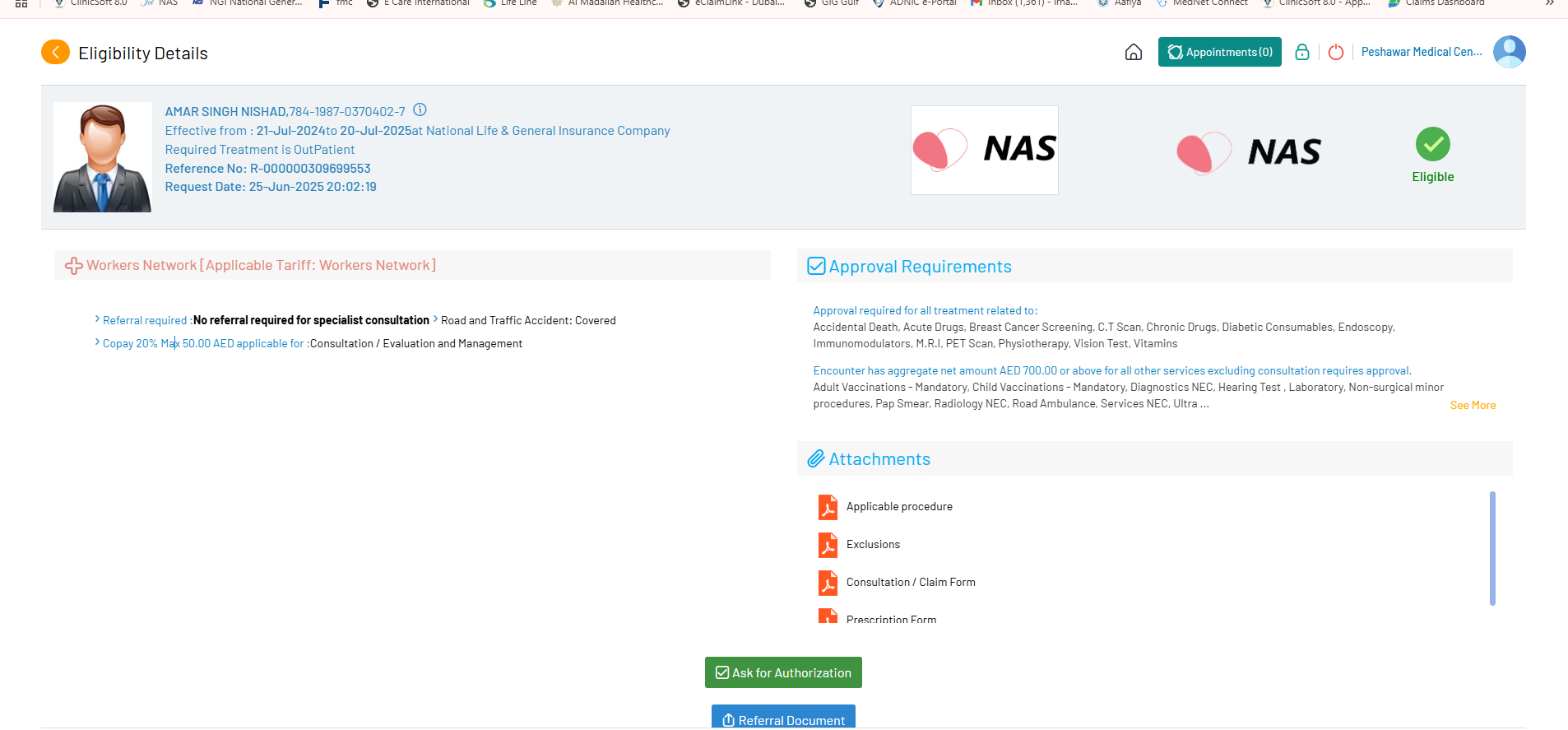The width and height of the screenshot is (1568, 730).
Task: Open the Peshawar Medical Cen... account link
Action: coord(1422,52)
